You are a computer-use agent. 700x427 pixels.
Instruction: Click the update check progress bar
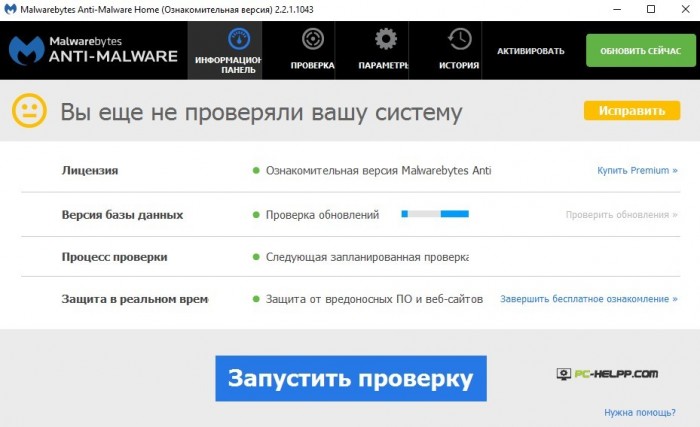click(x=435, y=214)
